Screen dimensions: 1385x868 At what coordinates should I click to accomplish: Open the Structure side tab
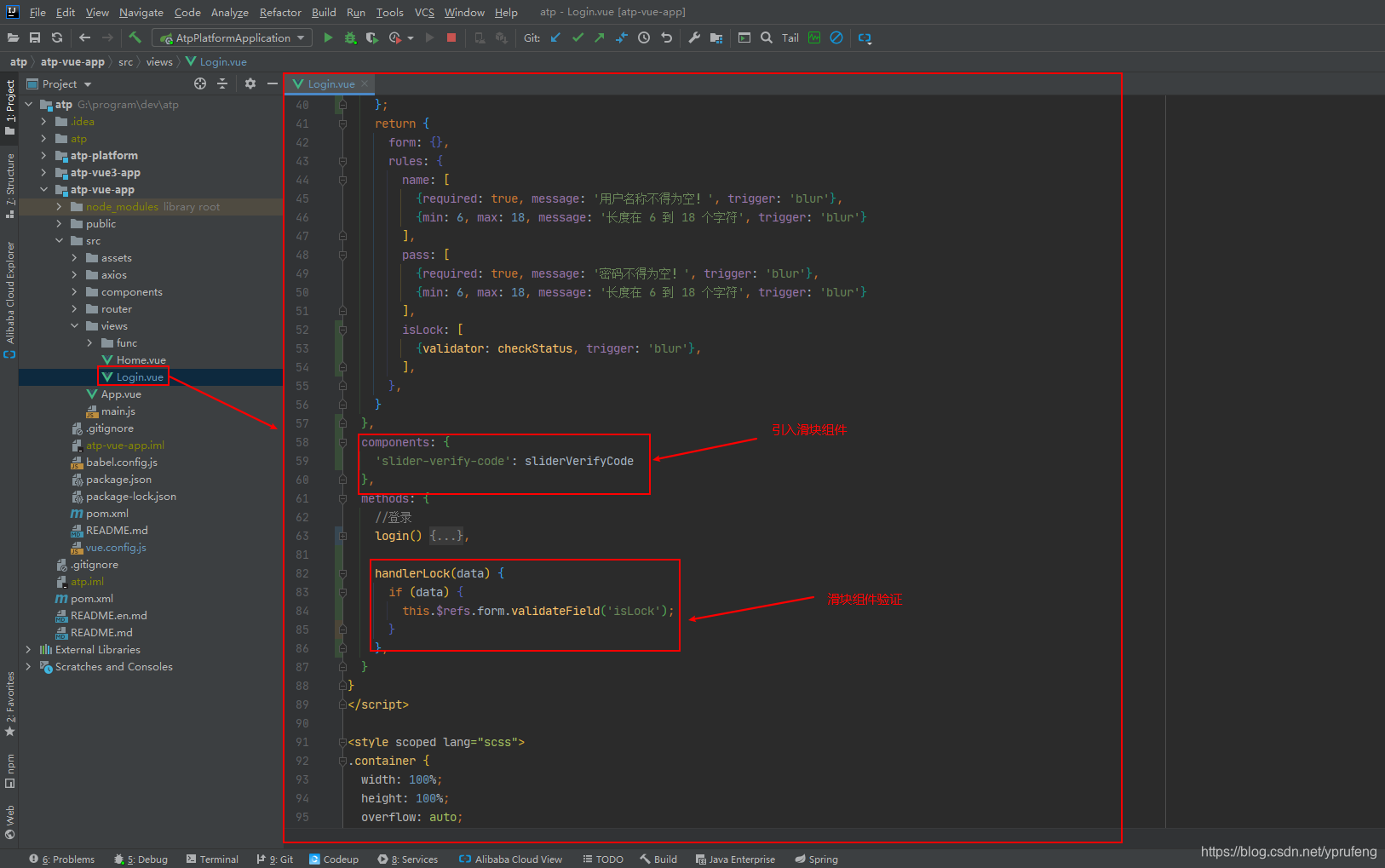tap(9, 186)
